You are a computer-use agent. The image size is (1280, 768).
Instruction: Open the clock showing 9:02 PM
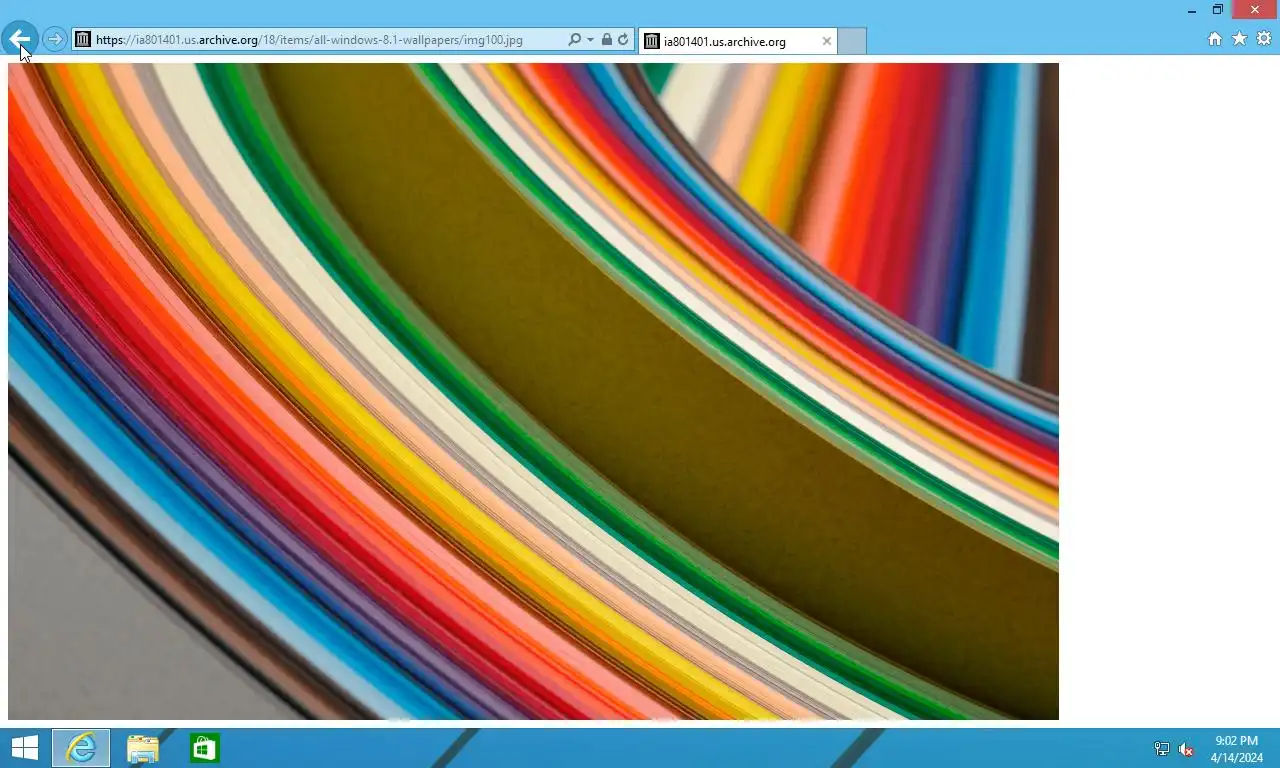1237,749
